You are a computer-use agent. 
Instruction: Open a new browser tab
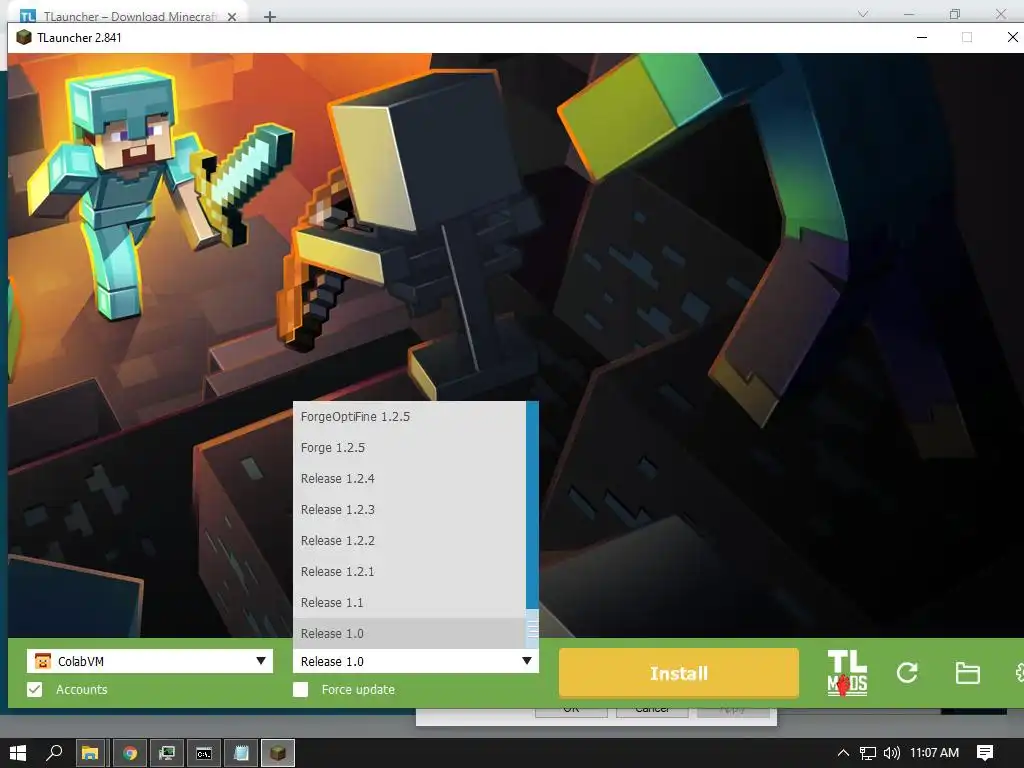pos(270,17)
